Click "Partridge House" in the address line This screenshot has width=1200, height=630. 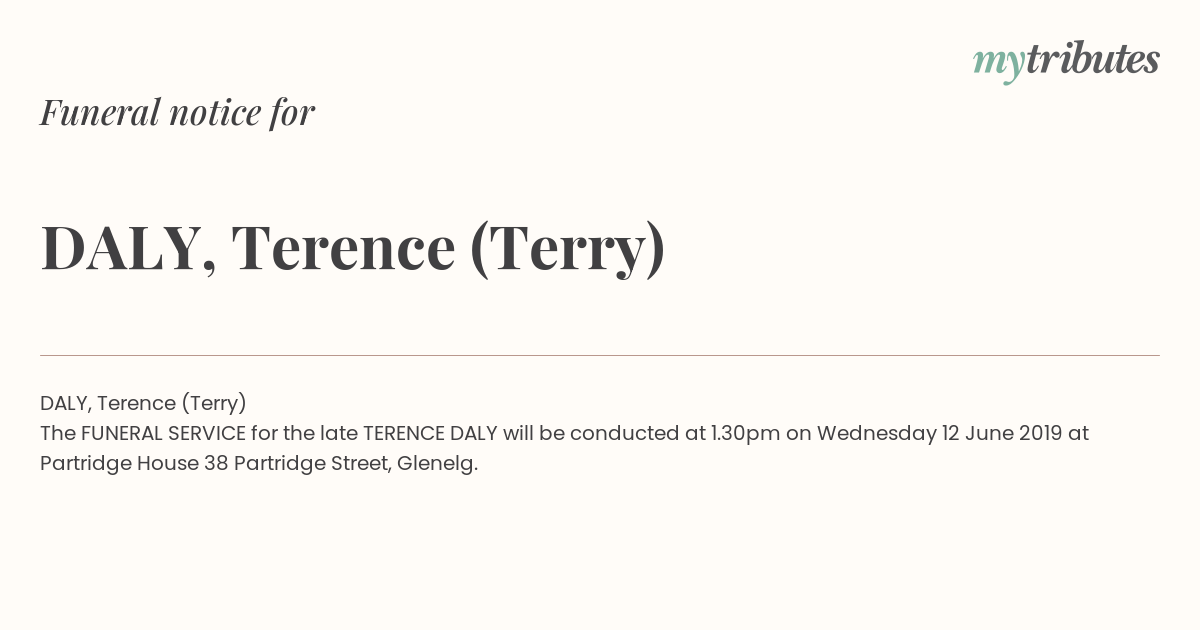click(119, 464)
